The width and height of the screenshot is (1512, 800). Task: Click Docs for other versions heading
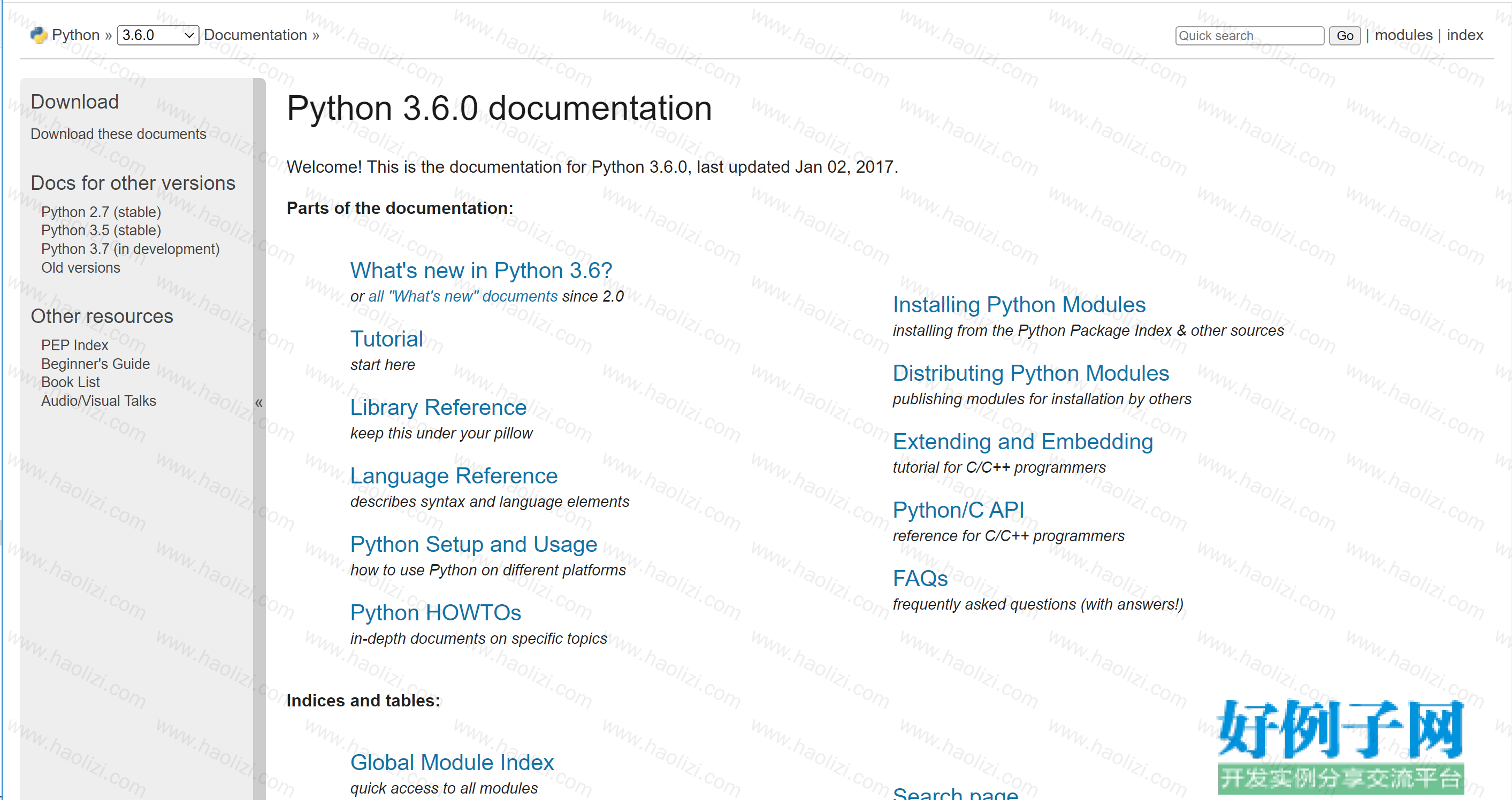coord(133,183)
